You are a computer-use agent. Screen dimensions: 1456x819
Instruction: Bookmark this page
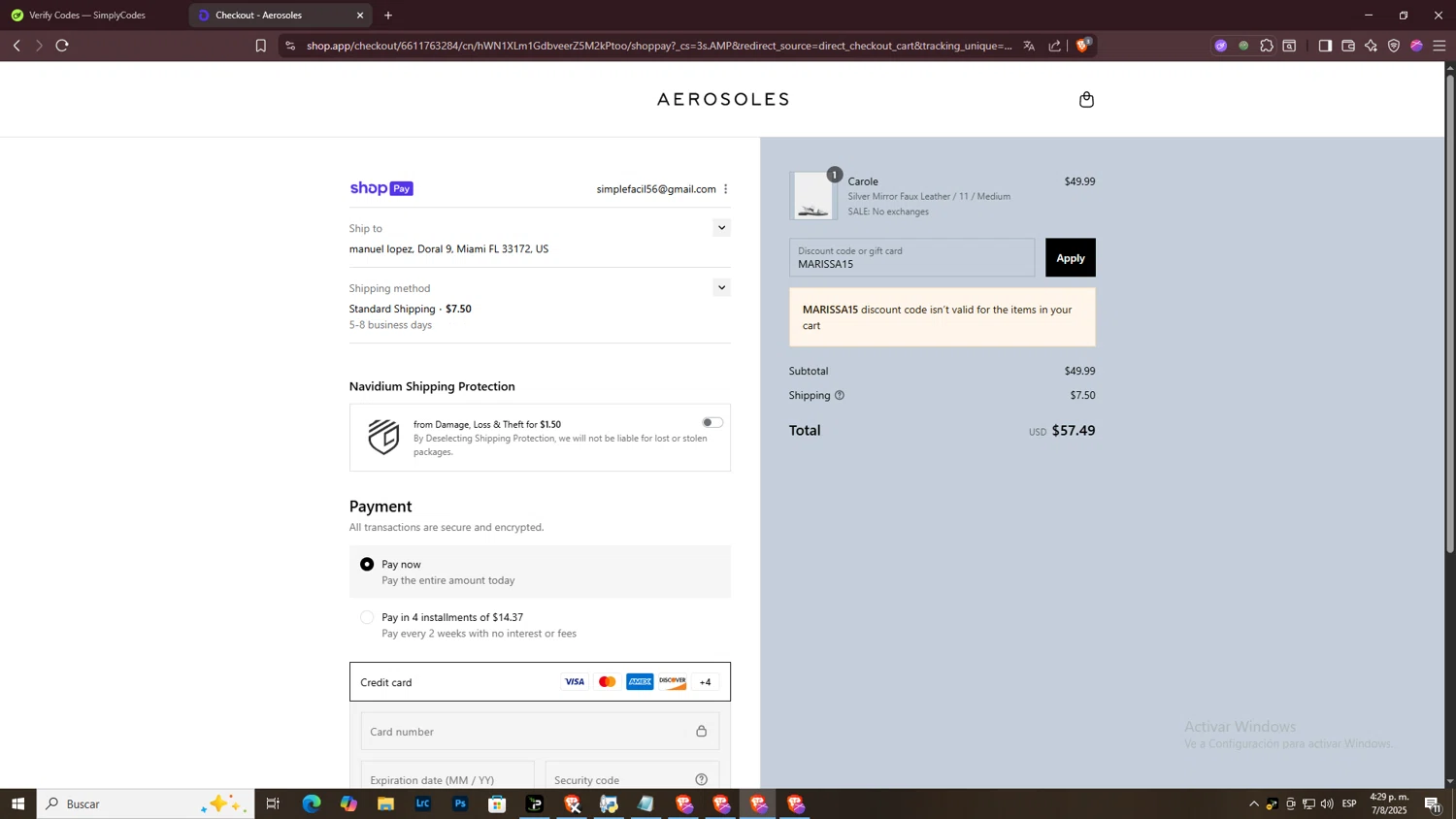[x=260, y=46]
